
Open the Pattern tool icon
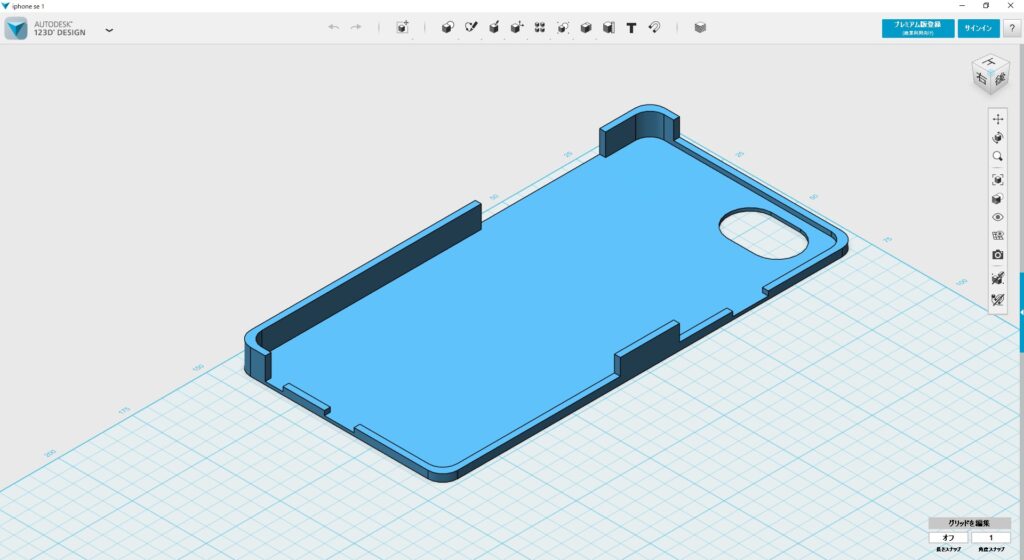(540, 27)
